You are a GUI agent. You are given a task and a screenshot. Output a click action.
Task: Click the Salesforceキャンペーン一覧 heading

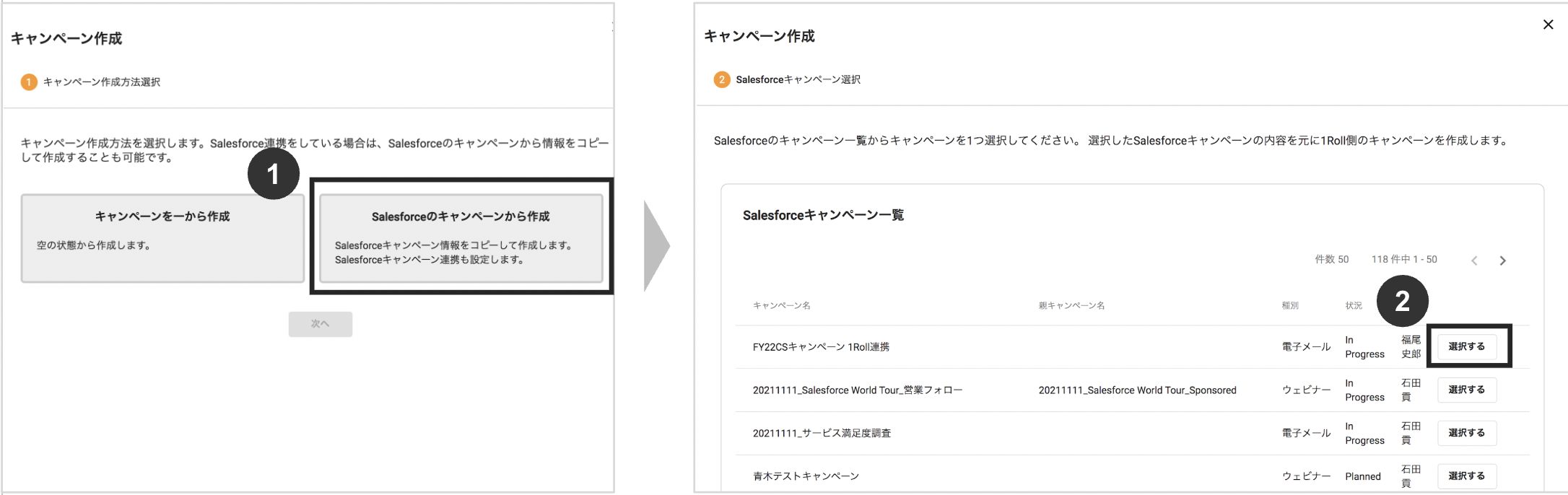(823, 215)
